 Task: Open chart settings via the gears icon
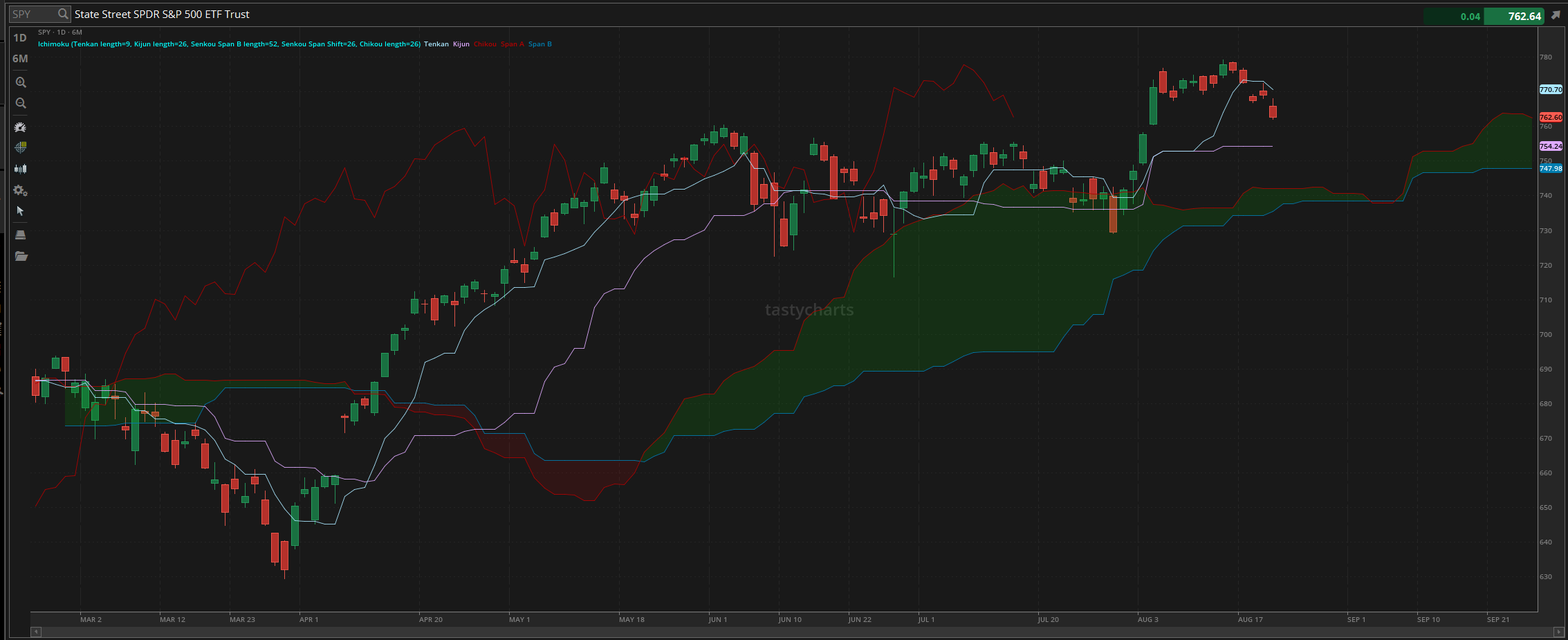pos(20,190)
